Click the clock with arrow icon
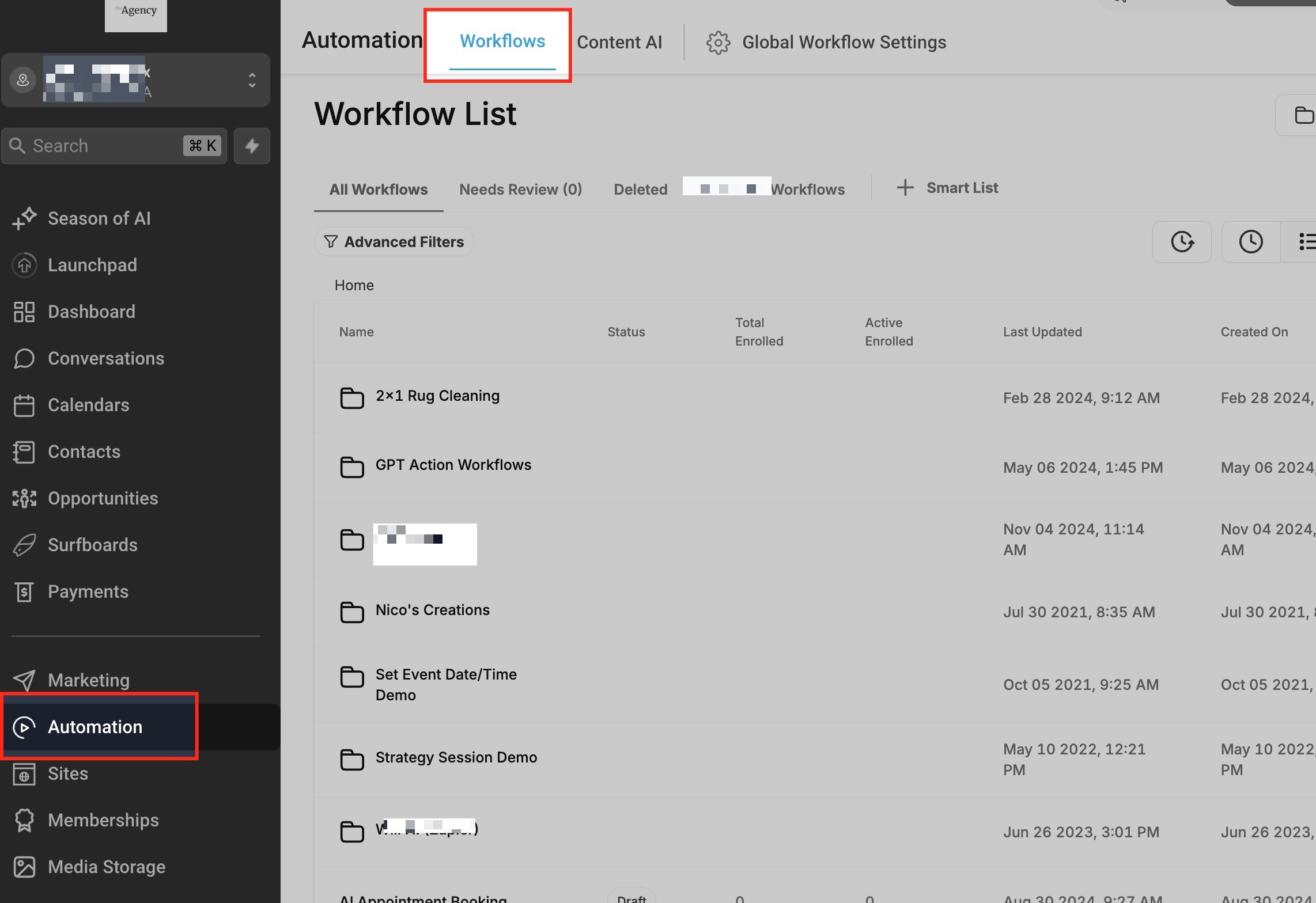Viewport: 1316px width, 903px height. click(x=1182, y=241)
